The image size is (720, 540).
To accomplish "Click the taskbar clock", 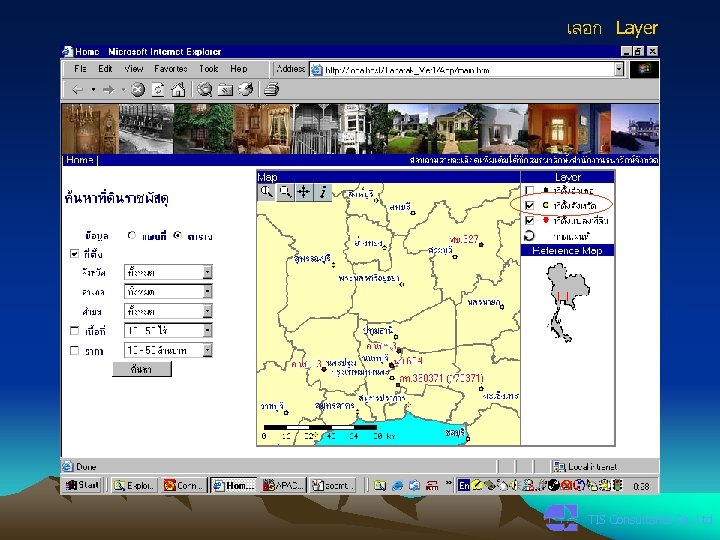I will [641, 486].
